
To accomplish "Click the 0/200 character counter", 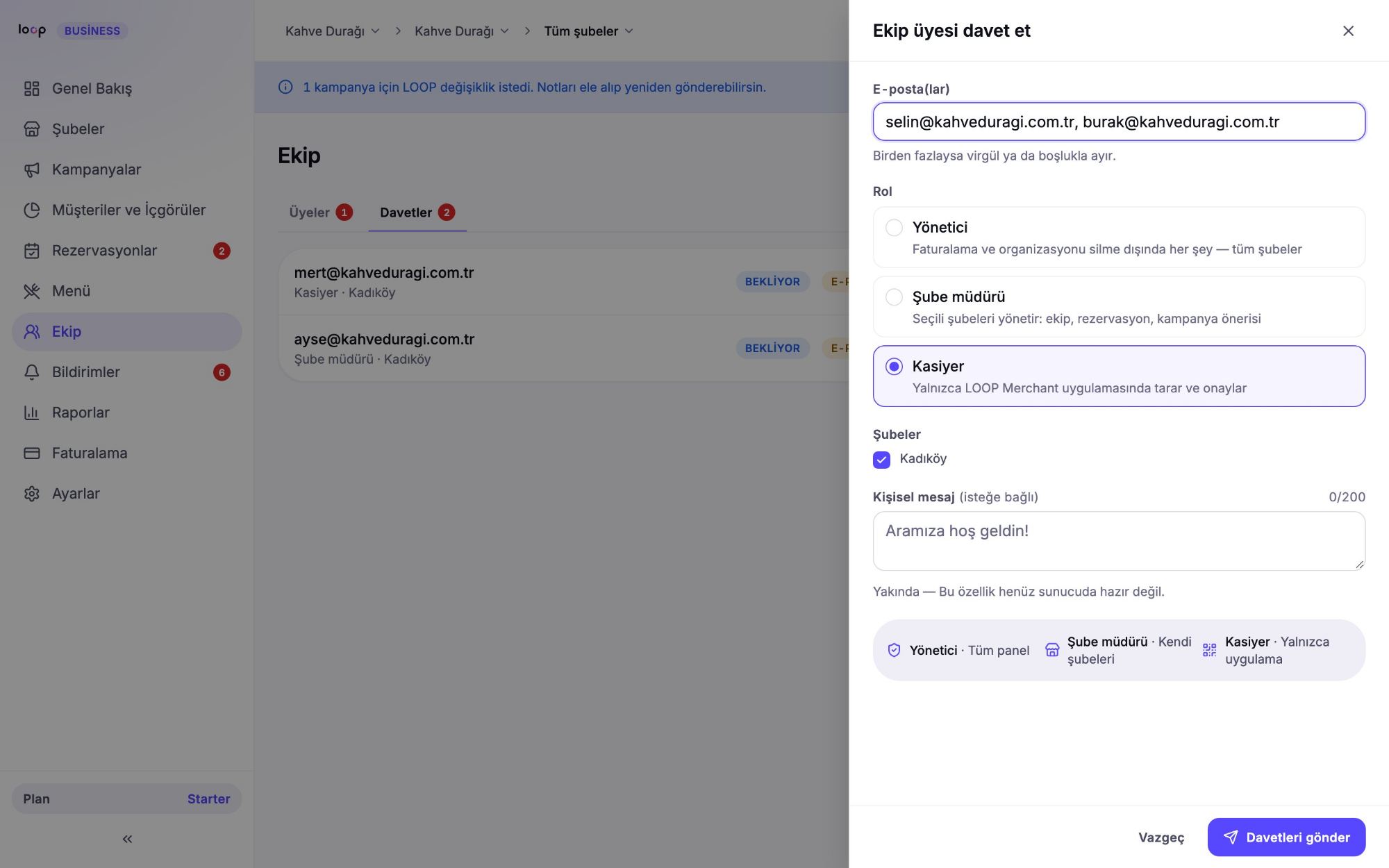I will click(1347, 497).
